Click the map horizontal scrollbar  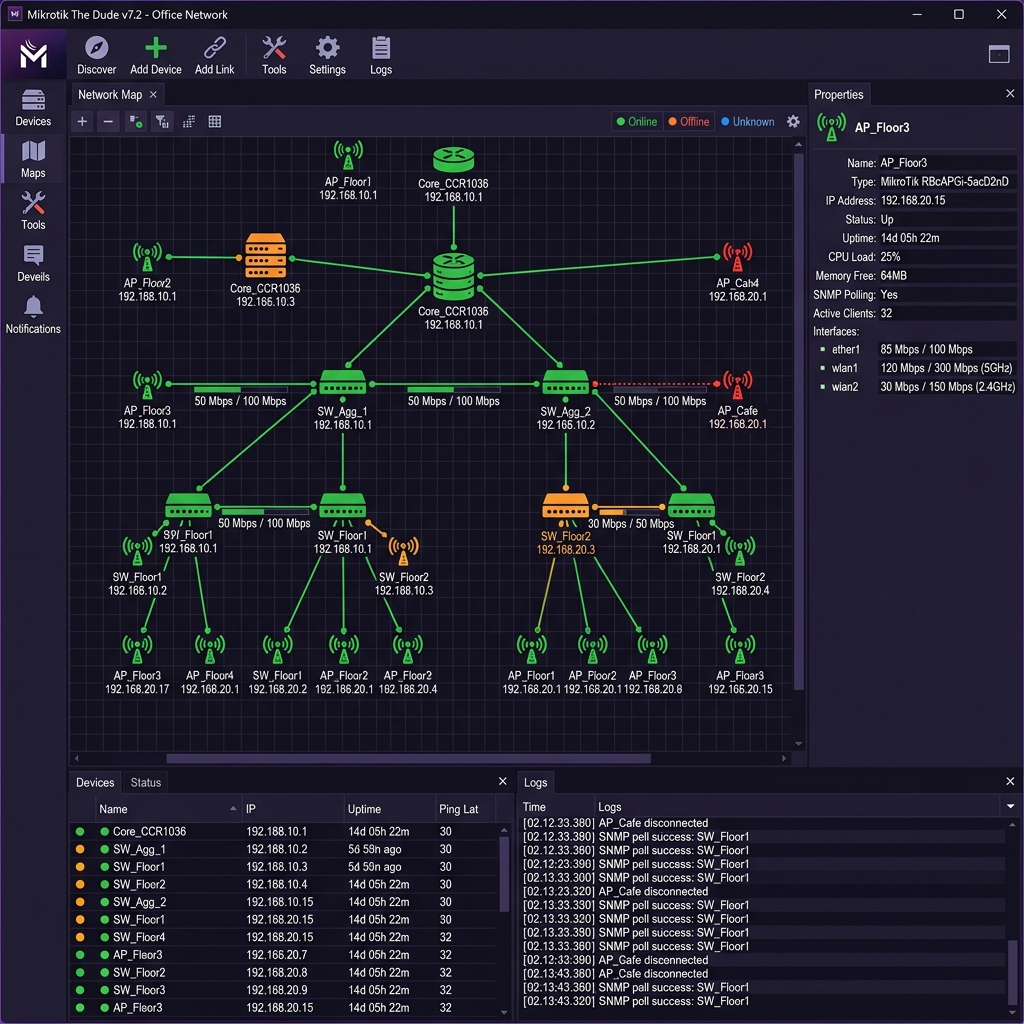tap(408, 759)
